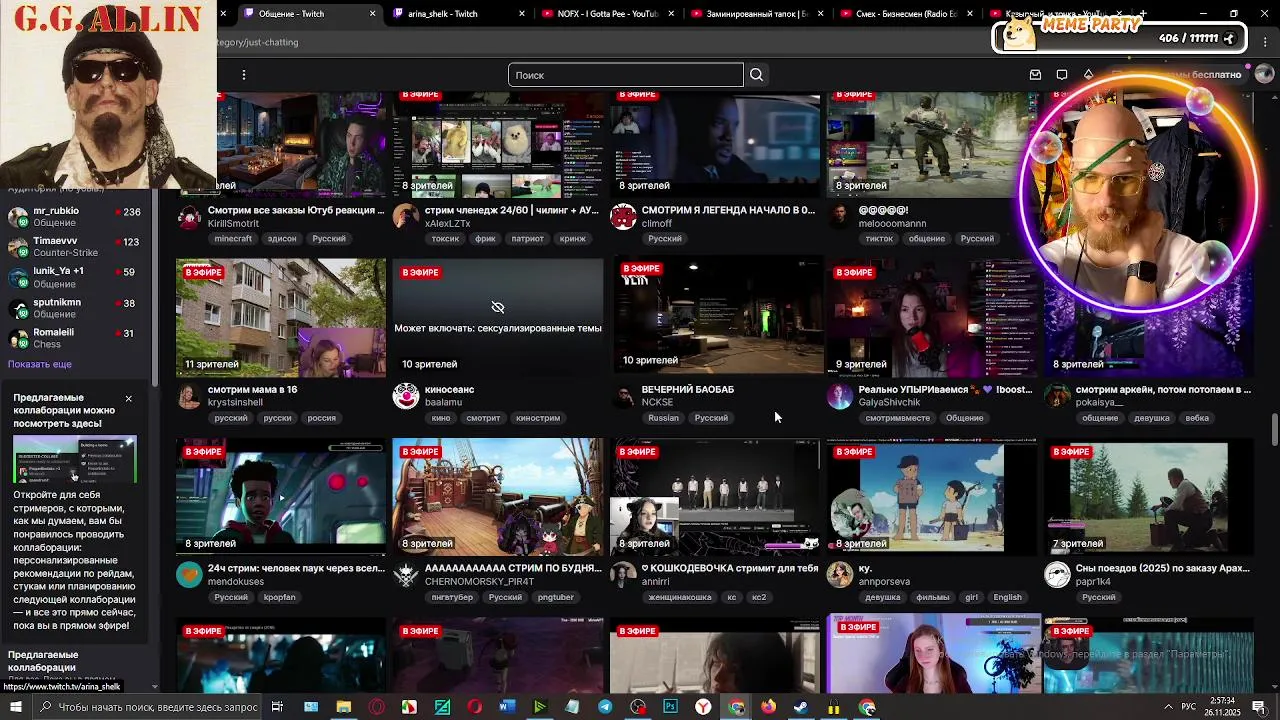The height and width of the screenshot is (720, 1280).
Task: Open КОШКОДЕВОЧКА стримит для тебя thumbnail
Action: pos(715,497)
